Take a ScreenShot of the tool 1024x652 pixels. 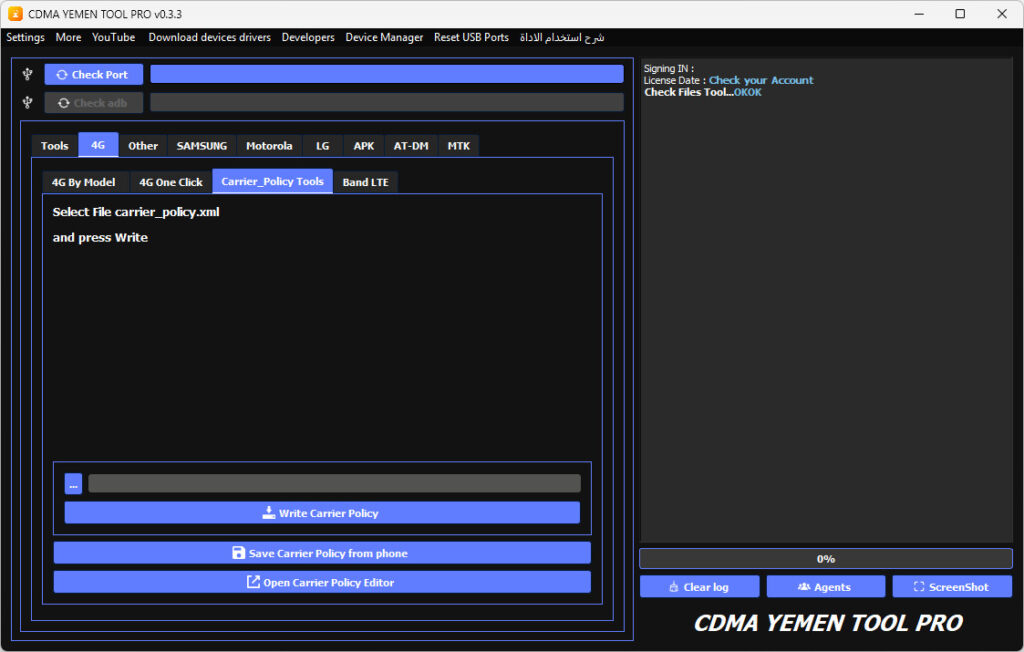click(x=951, y=587)
